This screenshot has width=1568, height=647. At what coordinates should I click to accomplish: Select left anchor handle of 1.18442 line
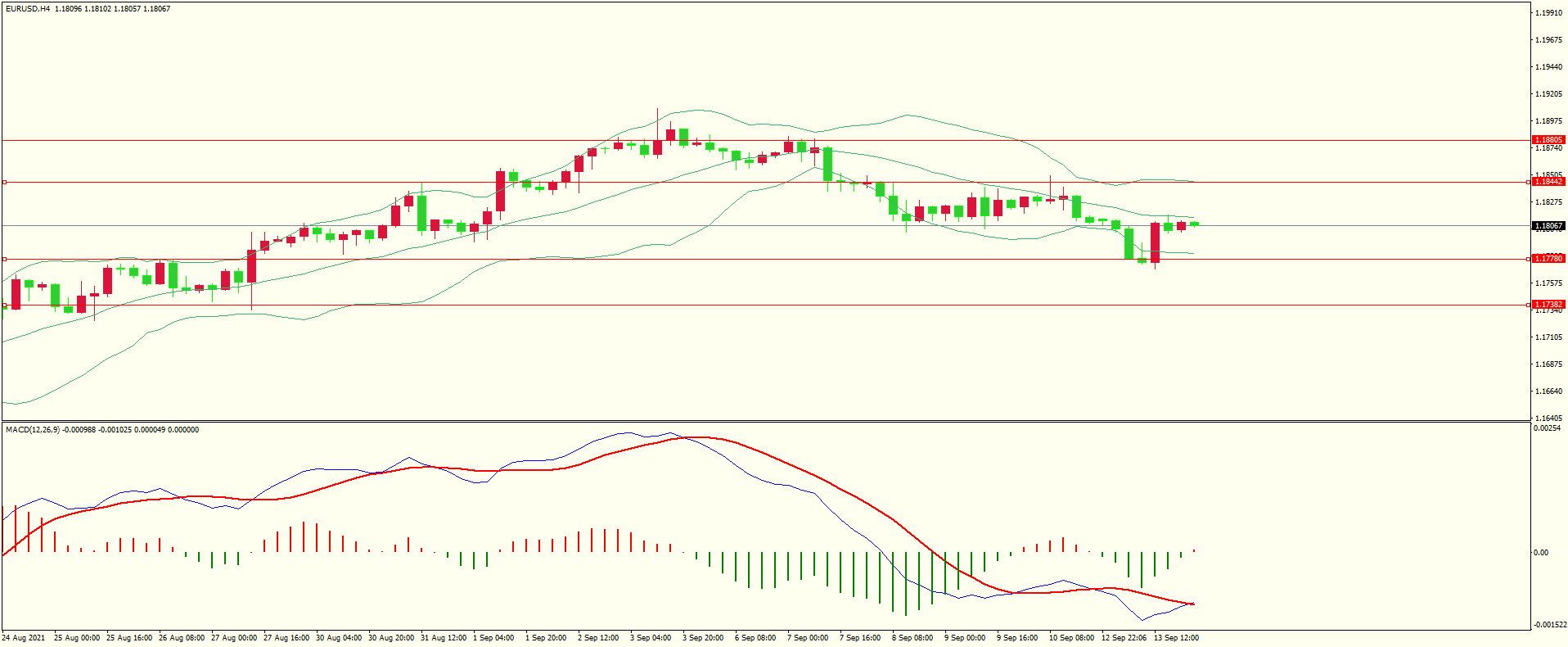point(4,182)
